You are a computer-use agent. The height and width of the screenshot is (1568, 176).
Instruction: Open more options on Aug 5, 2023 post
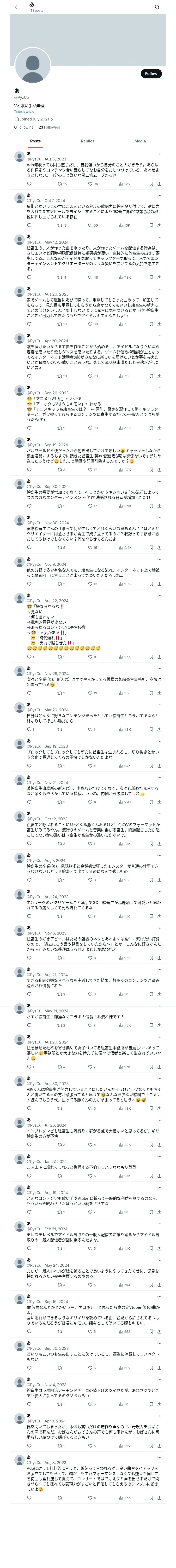(159, 154)
